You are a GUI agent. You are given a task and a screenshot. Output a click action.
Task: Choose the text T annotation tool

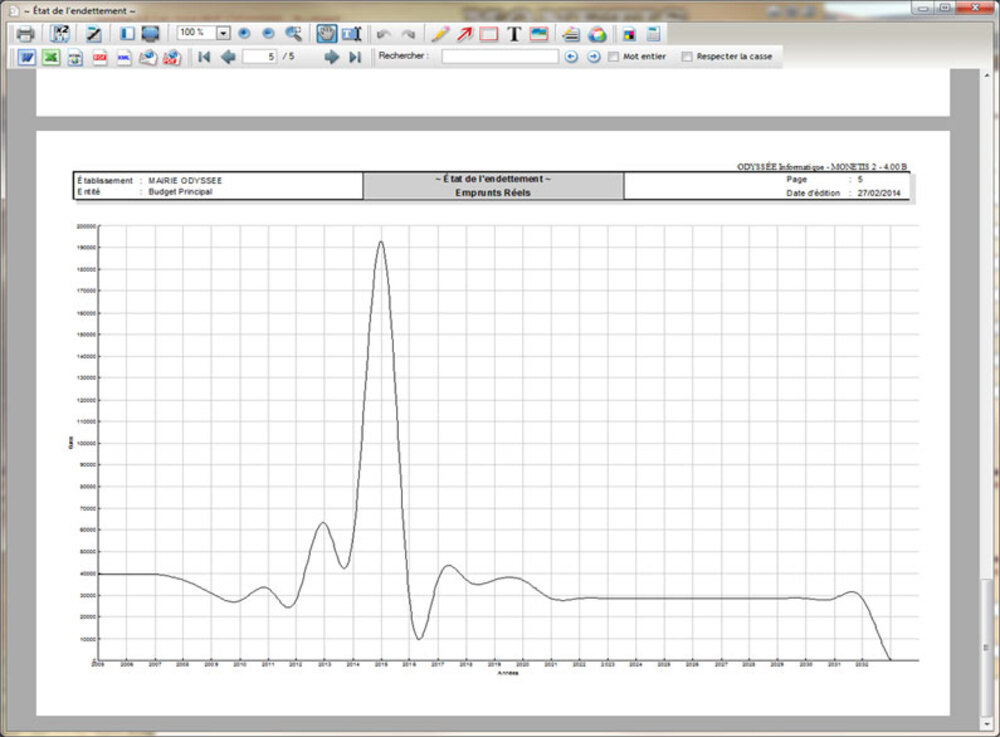514,34
